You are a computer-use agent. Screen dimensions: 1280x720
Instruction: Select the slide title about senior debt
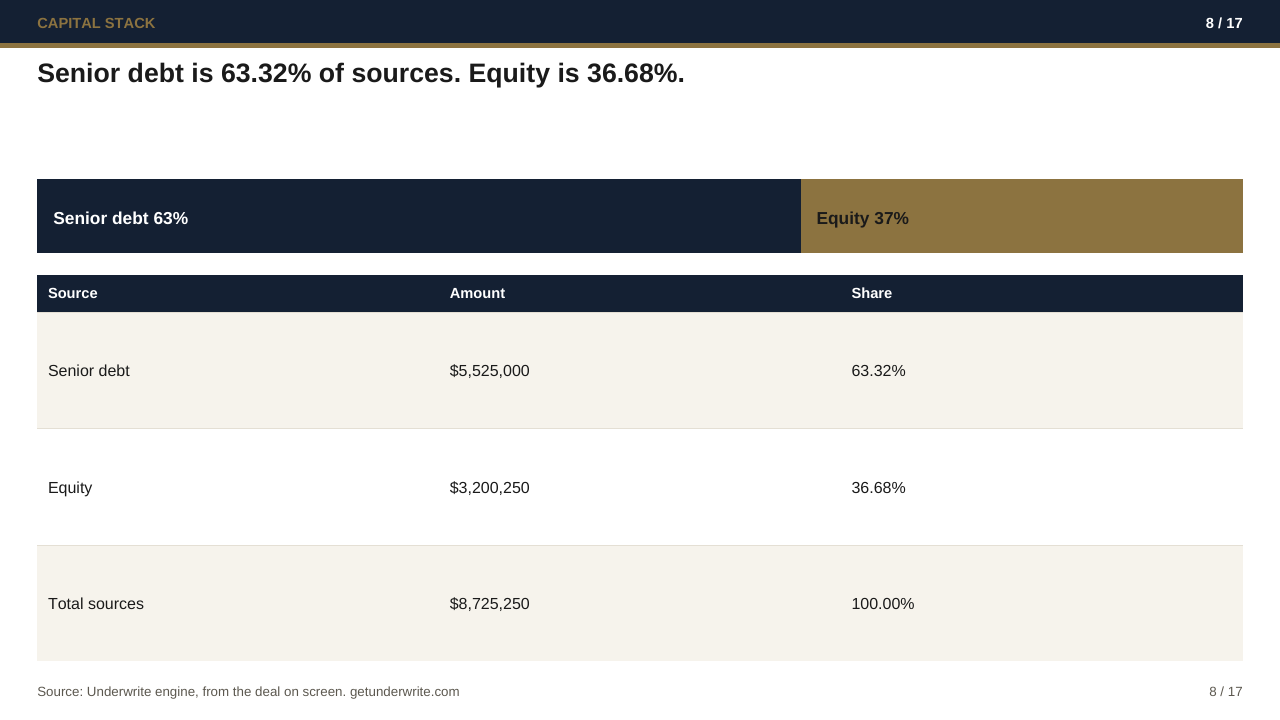(x=361, y=73)
